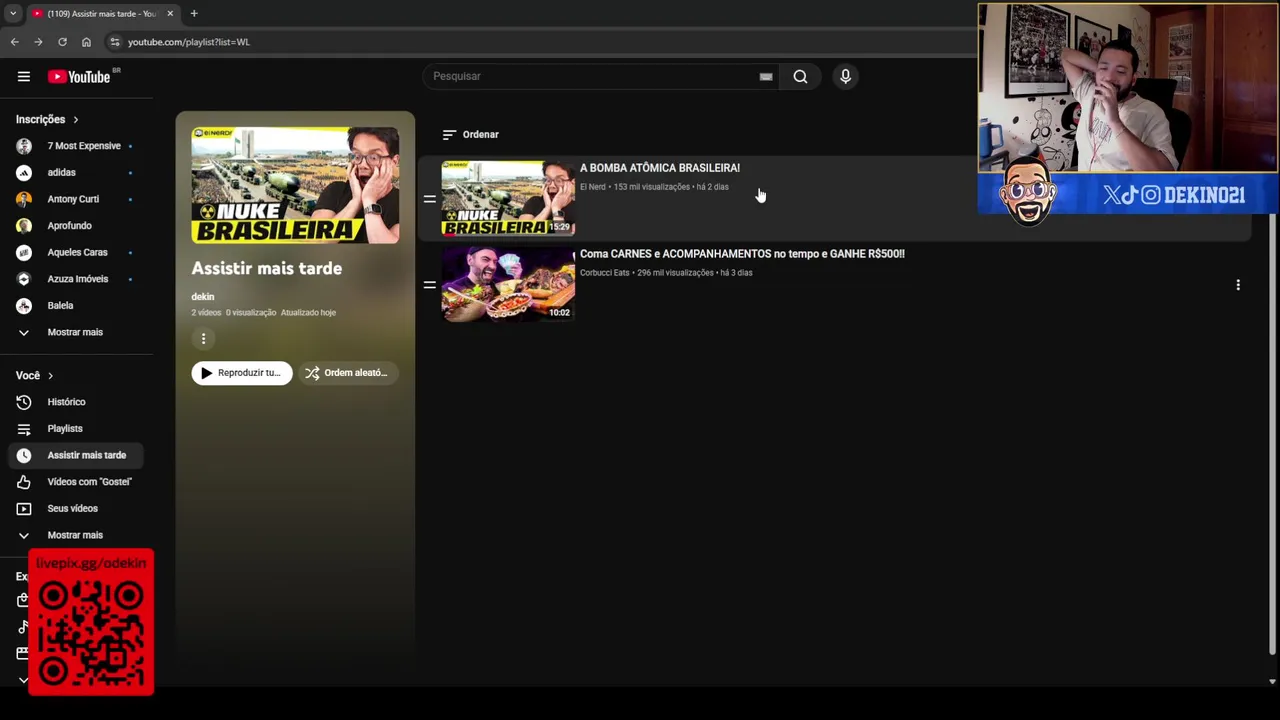Image resolution: width=1280 pixels, height=720 pixels.
Task: Click Reproduzir tudo play button
Action: point(242,373)
